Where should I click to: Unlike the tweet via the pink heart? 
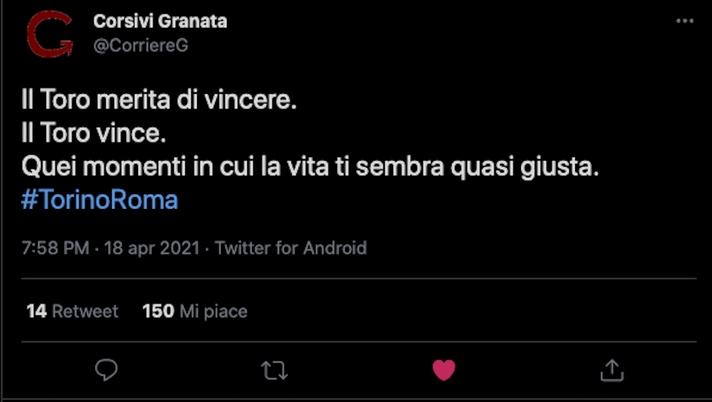click(x=444, y=370)
